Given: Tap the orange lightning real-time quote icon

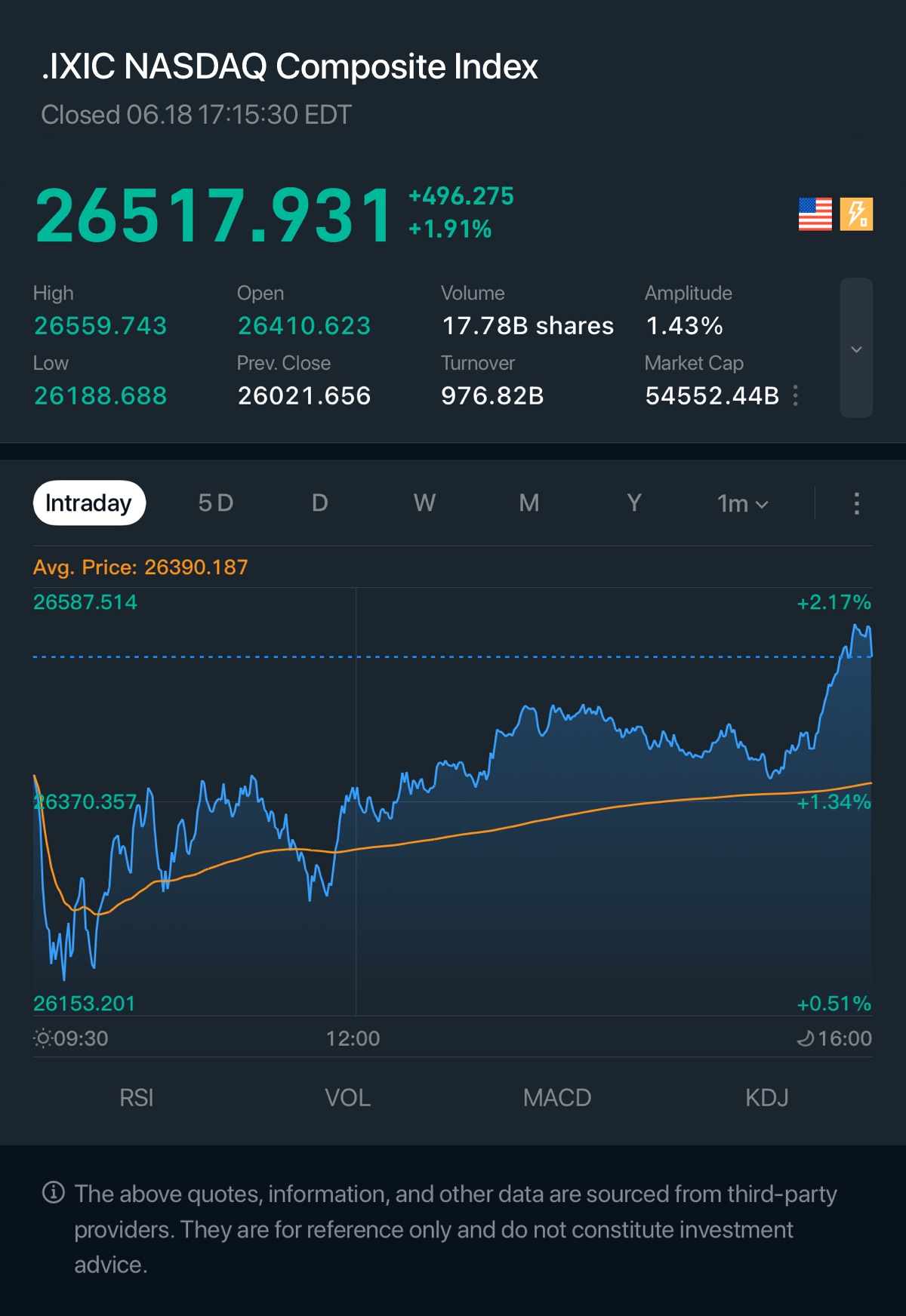Looking at the screenshot, I should (856, 214).
